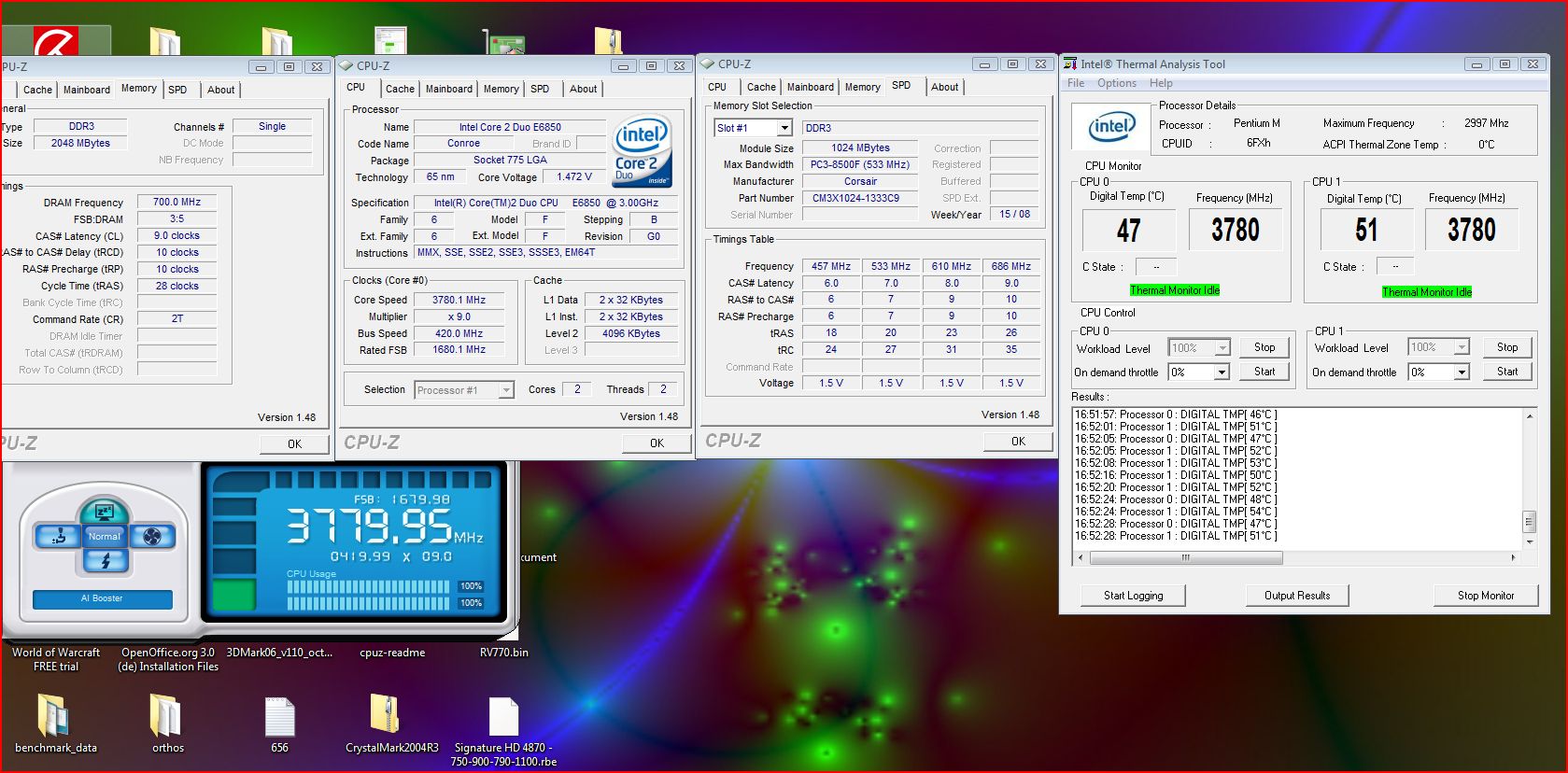
Task: Open the CPU 1 On demand throttle dropdown
Action: [x=1462, y=372]
